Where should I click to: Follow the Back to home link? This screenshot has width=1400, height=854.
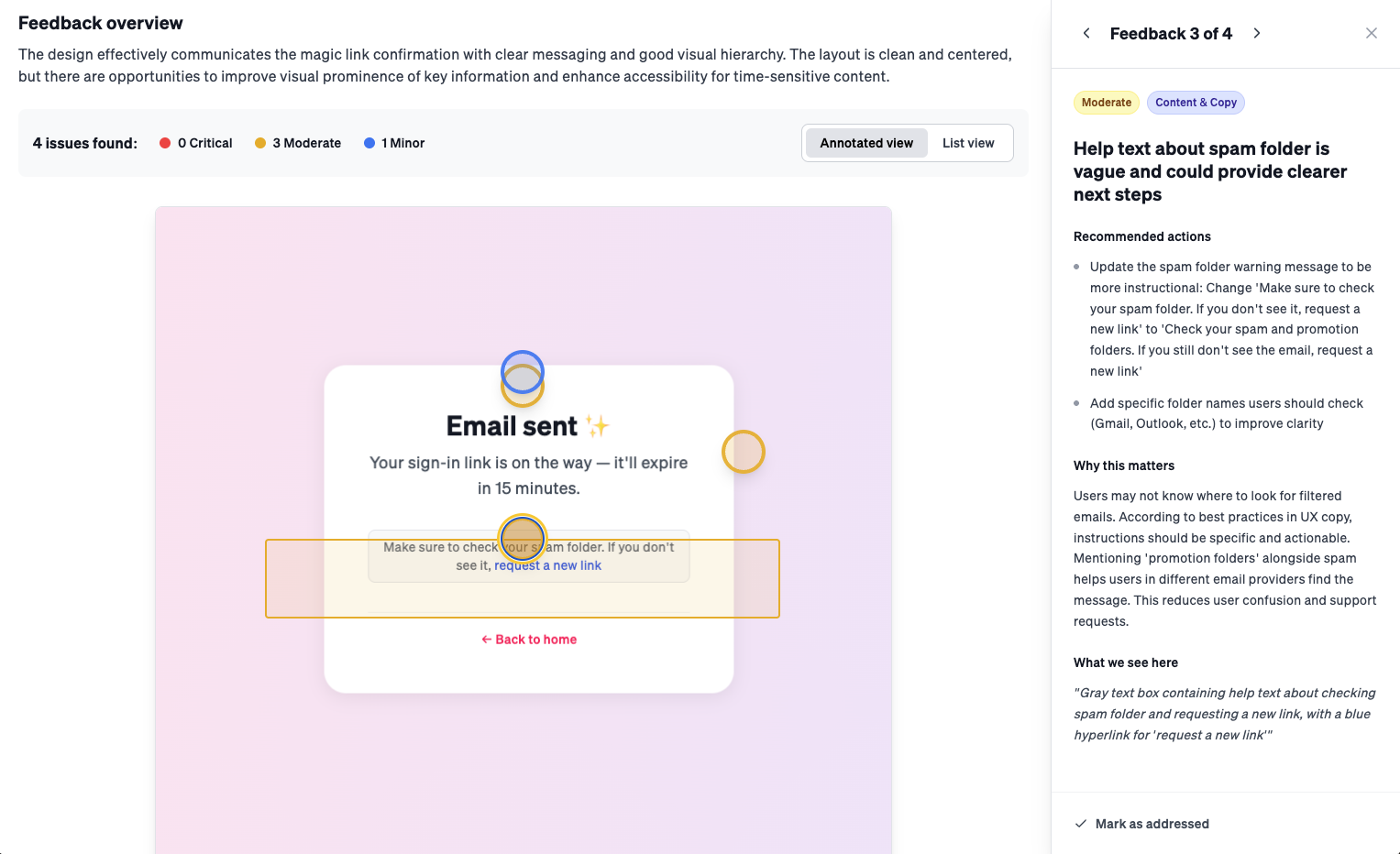pos(529,640)
